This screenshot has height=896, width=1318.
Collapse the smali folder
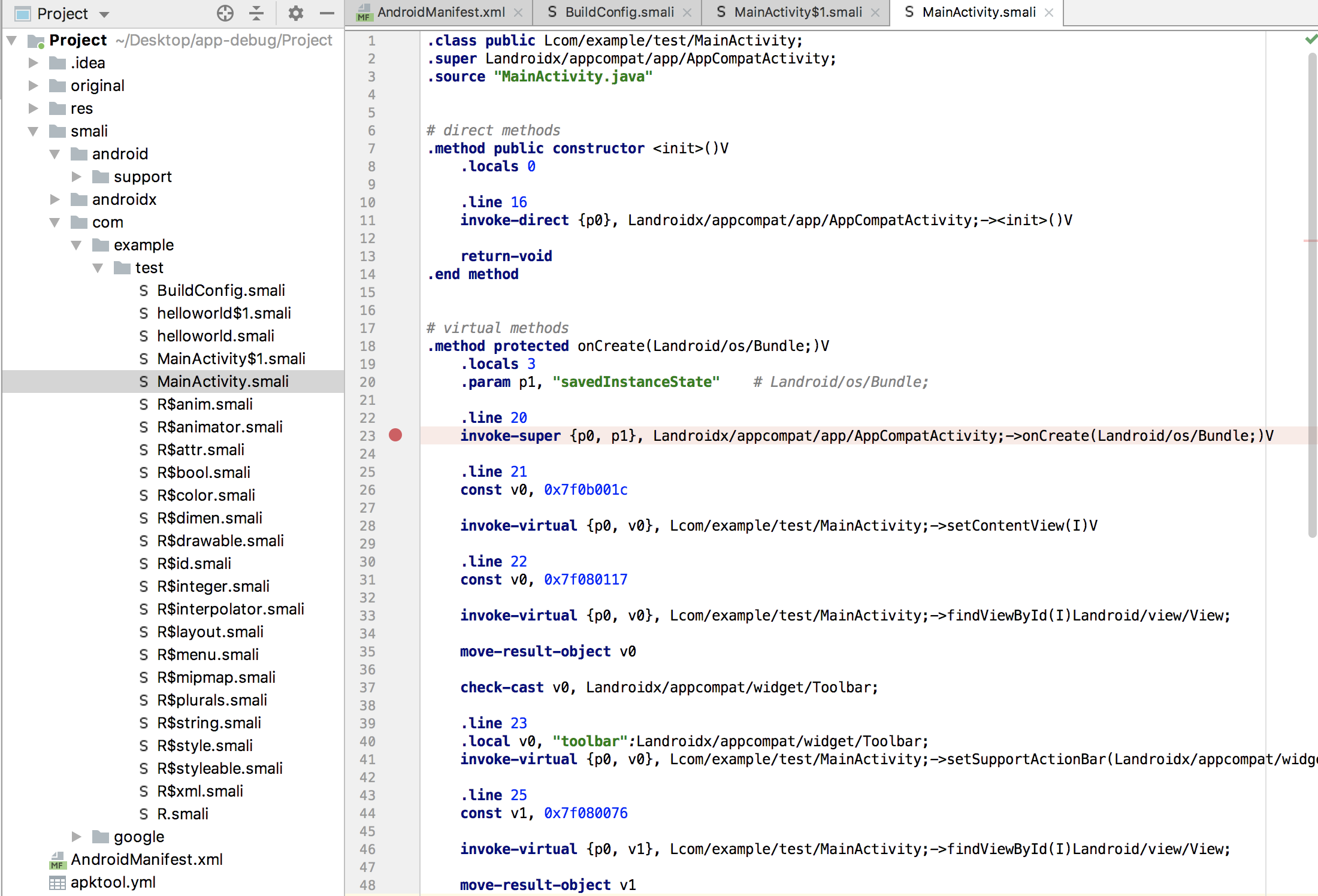coord(32,131)
